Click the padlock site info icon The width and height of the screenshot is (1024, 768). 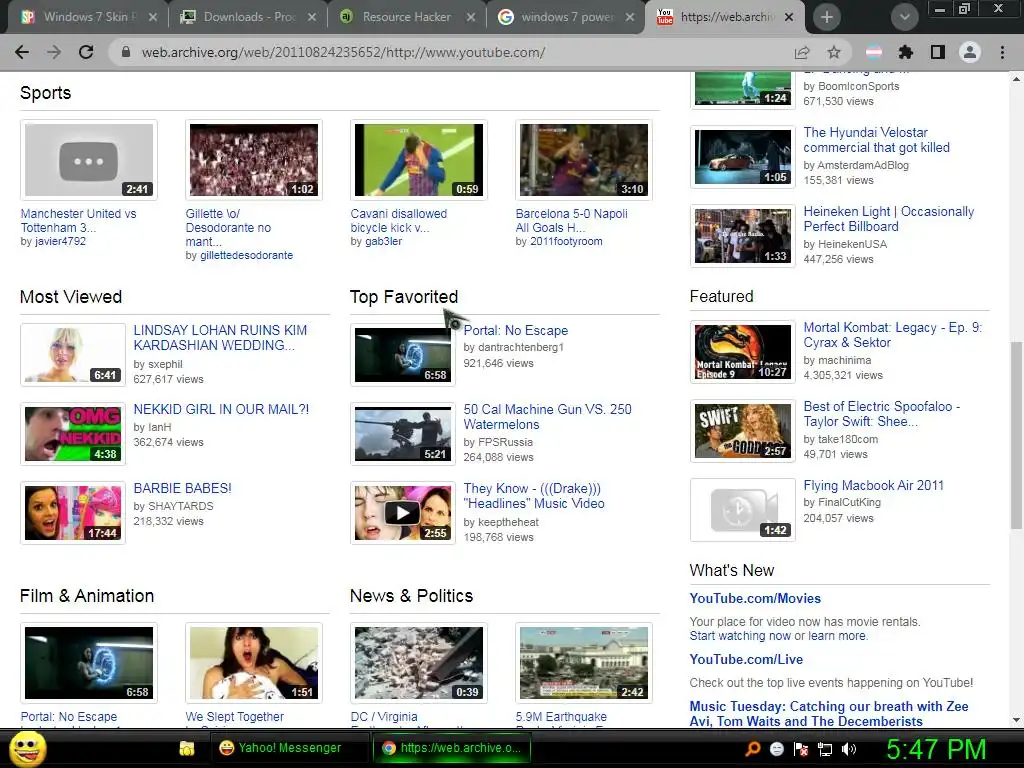[126, 52]
